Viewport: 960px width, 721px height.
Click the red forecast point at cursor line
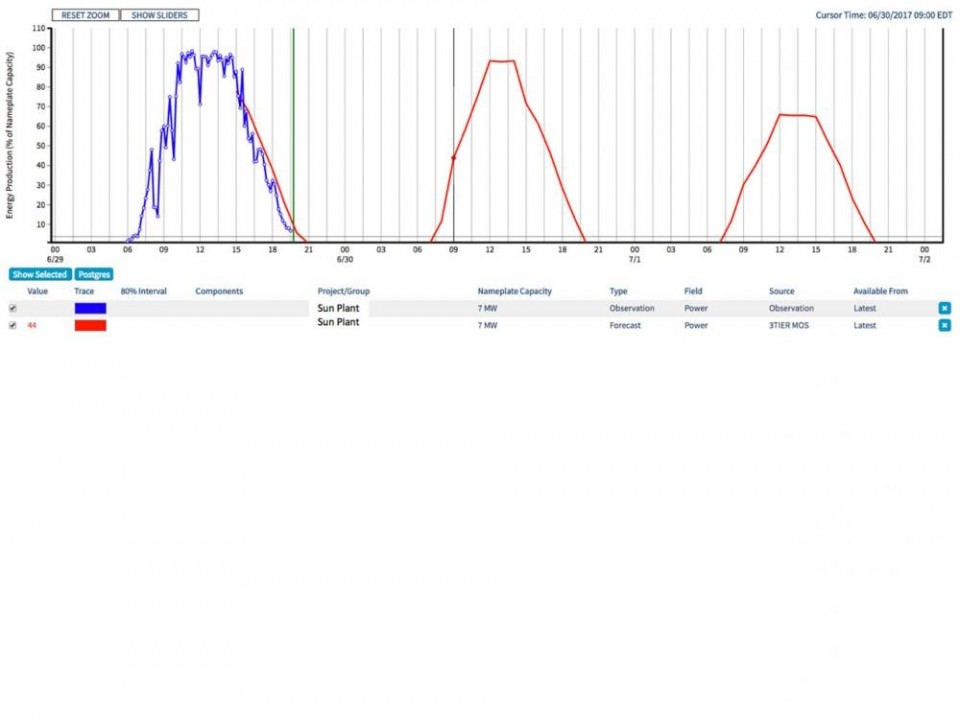click(x=453, y=158)
